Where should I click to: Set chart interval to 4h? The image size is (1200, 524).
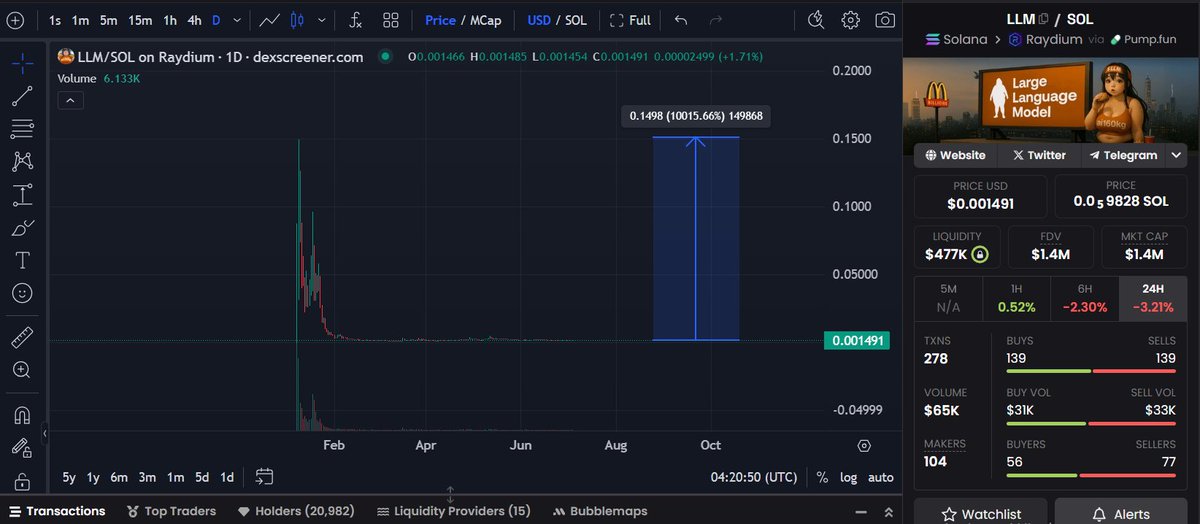(194, 20)
